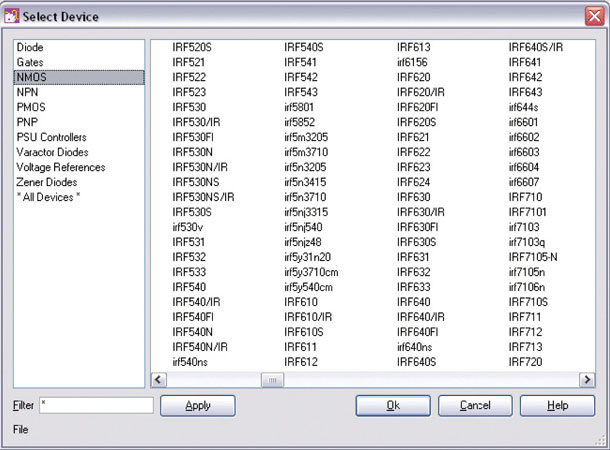Close the Select Device dialog

(592, 16)
